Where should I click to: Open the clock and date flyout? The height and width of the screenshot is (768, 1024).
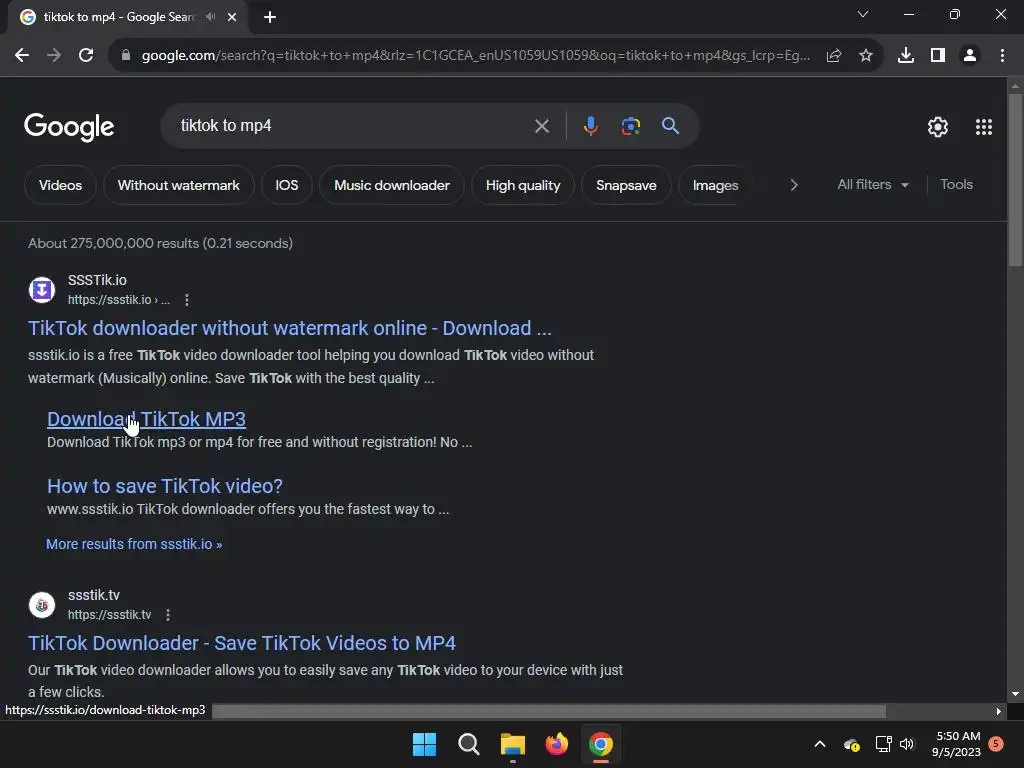click(x=956, y=744)
